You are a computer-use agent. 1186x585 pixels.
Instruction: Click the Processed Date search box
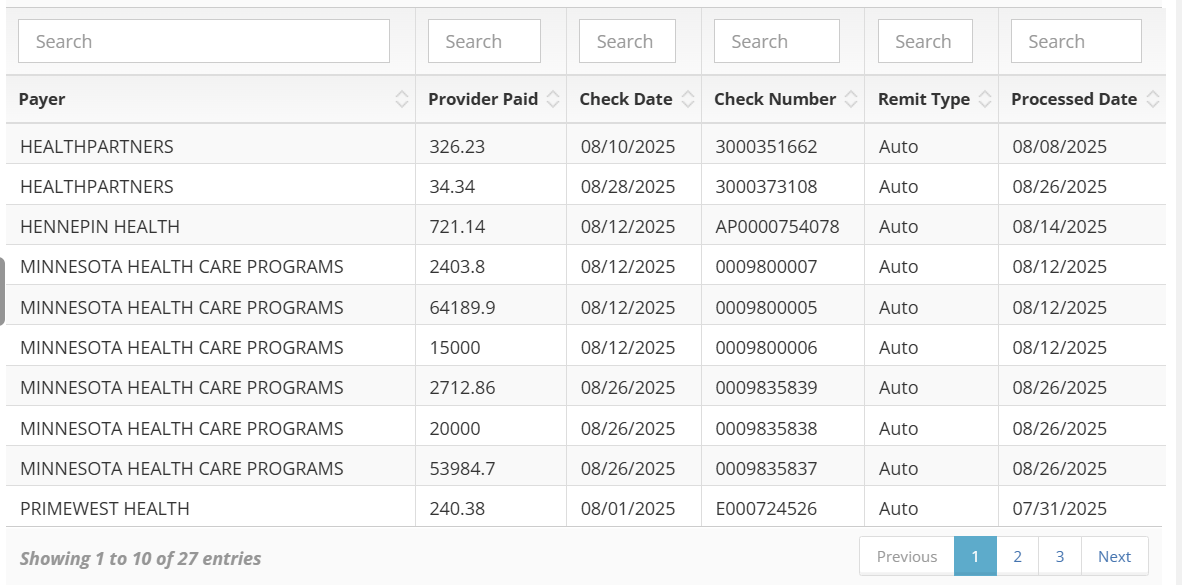click(x=1076, y=41)
